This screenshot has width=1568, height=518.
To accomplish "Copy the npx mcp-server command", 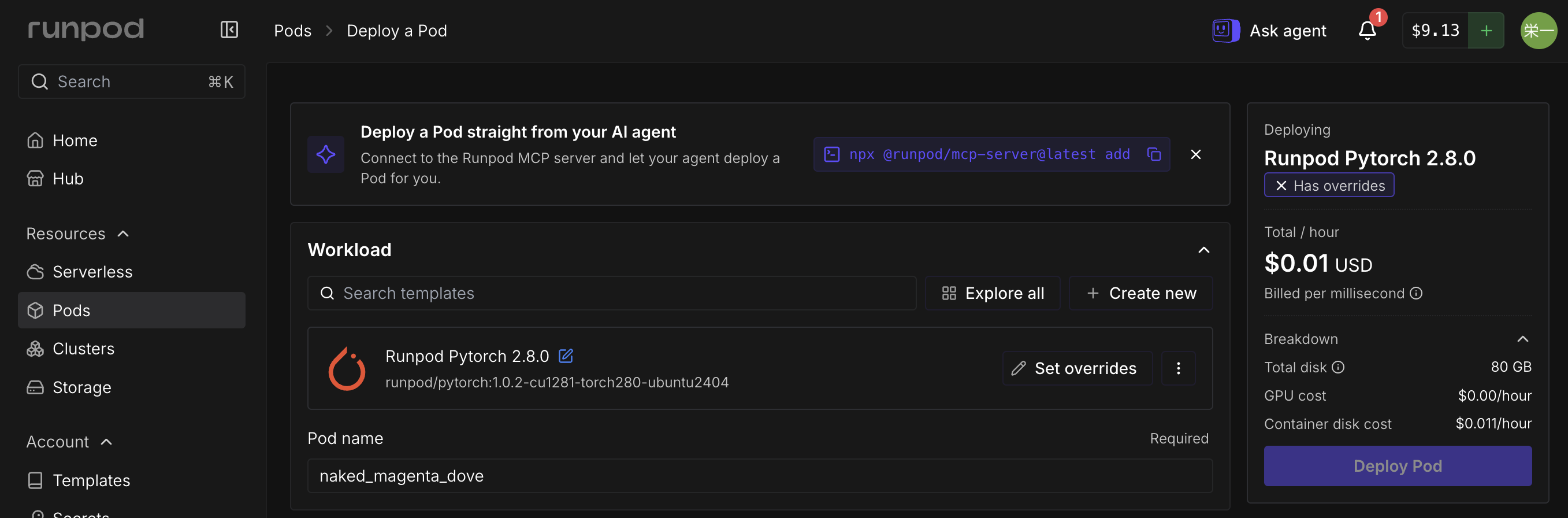I will (1154, 154).
